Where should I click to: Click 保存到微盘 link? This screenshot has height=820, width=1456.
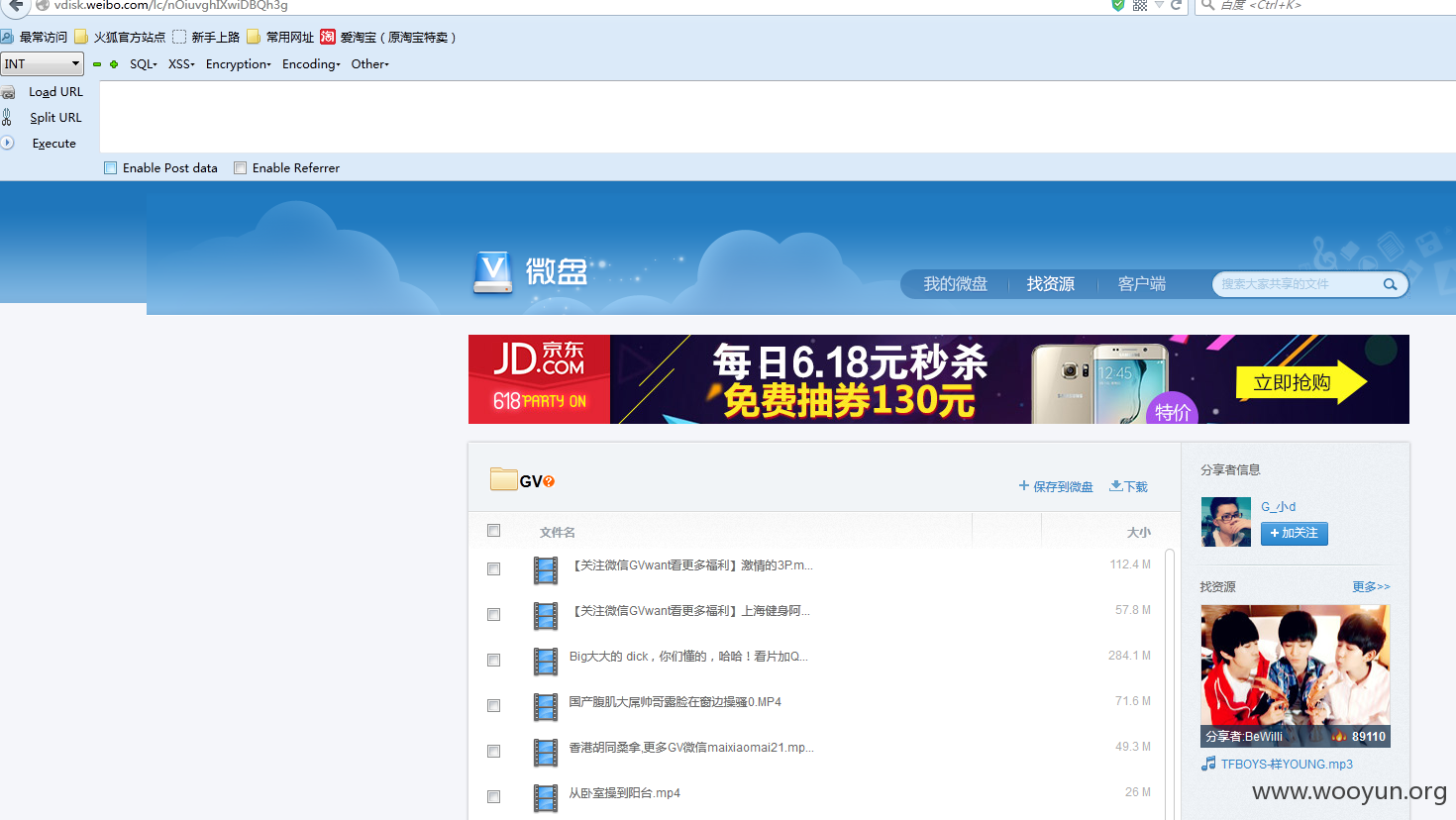coord(1056,486)
